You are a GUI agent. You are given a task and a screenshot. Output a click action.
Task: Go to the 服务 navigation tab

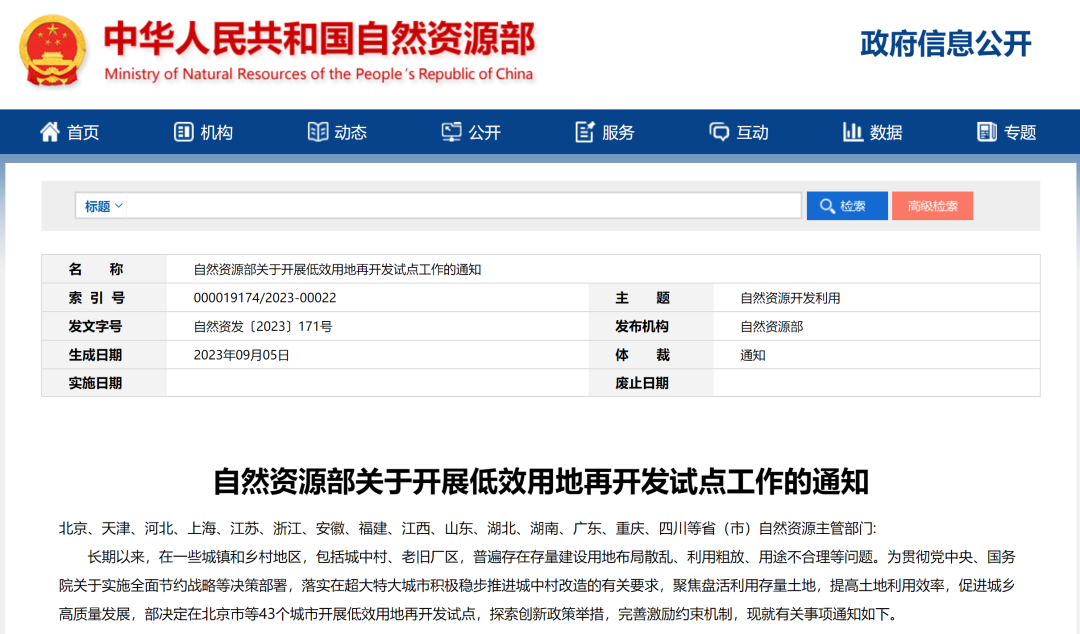pos(618,132)
